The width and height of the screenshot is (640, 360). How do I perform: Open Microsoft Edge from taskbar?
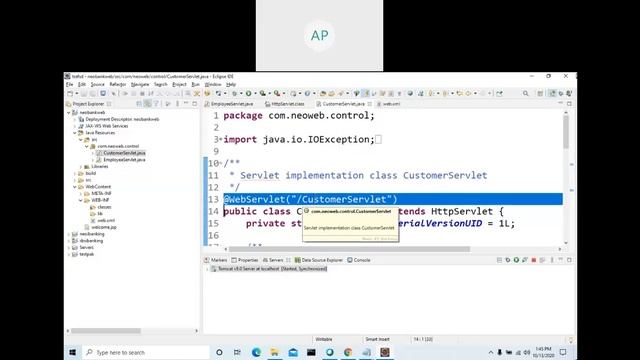(256, 352)
